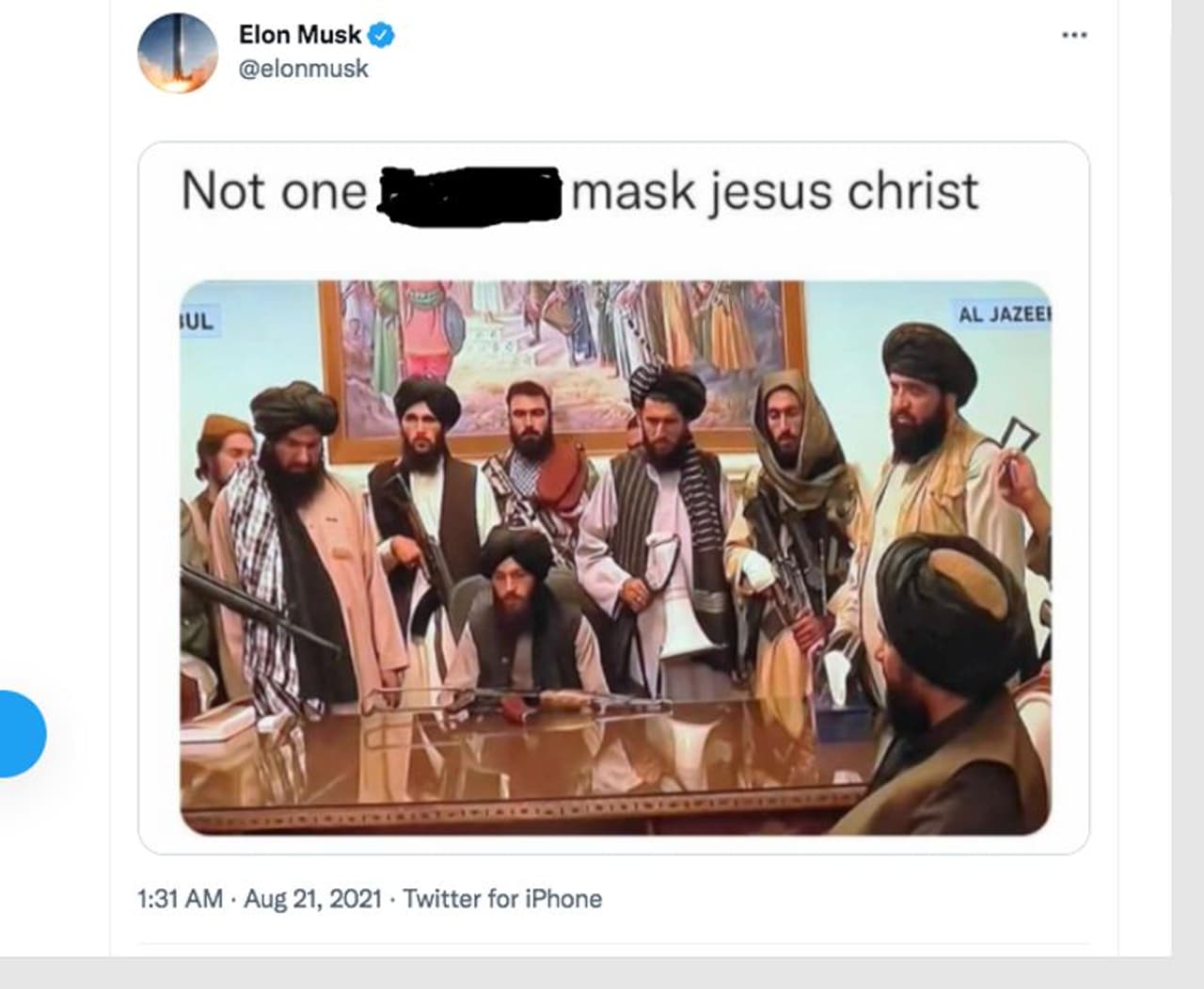Click the AL JAZEERA watermark on the photo
The width and height of the screenshot is (1204, 989).
1003,314
